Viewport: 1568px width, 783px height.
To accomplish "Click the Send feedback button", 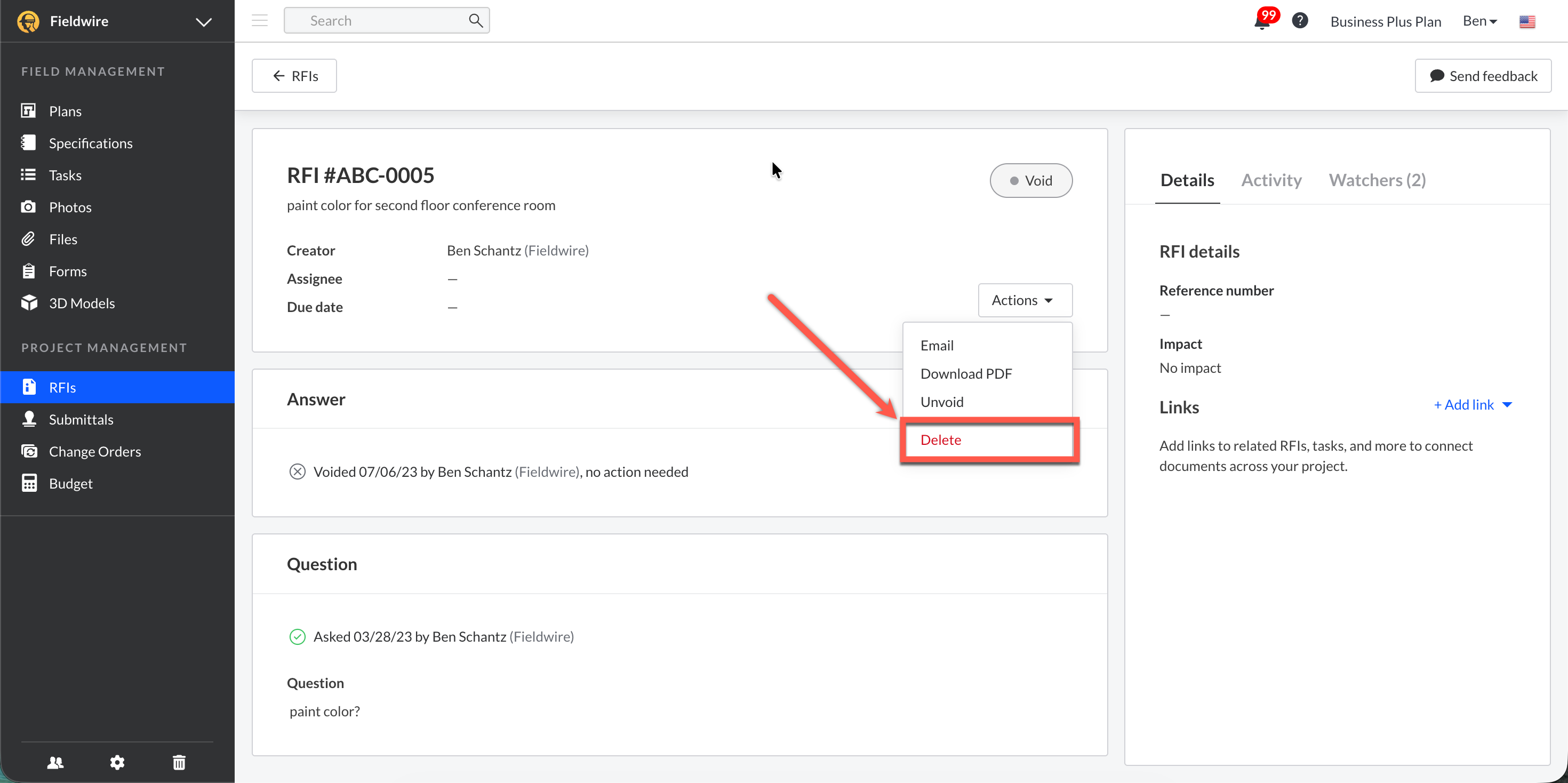I will [1483, 76].
